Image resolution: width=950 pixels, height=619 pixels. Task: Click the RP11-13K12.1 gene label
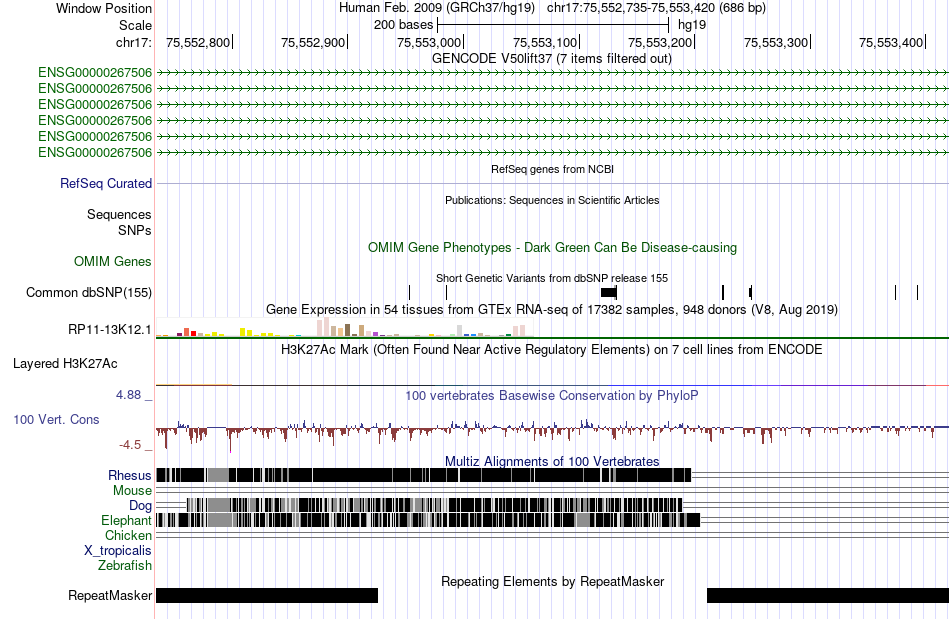pyautogui.click(x=110, y=330)
